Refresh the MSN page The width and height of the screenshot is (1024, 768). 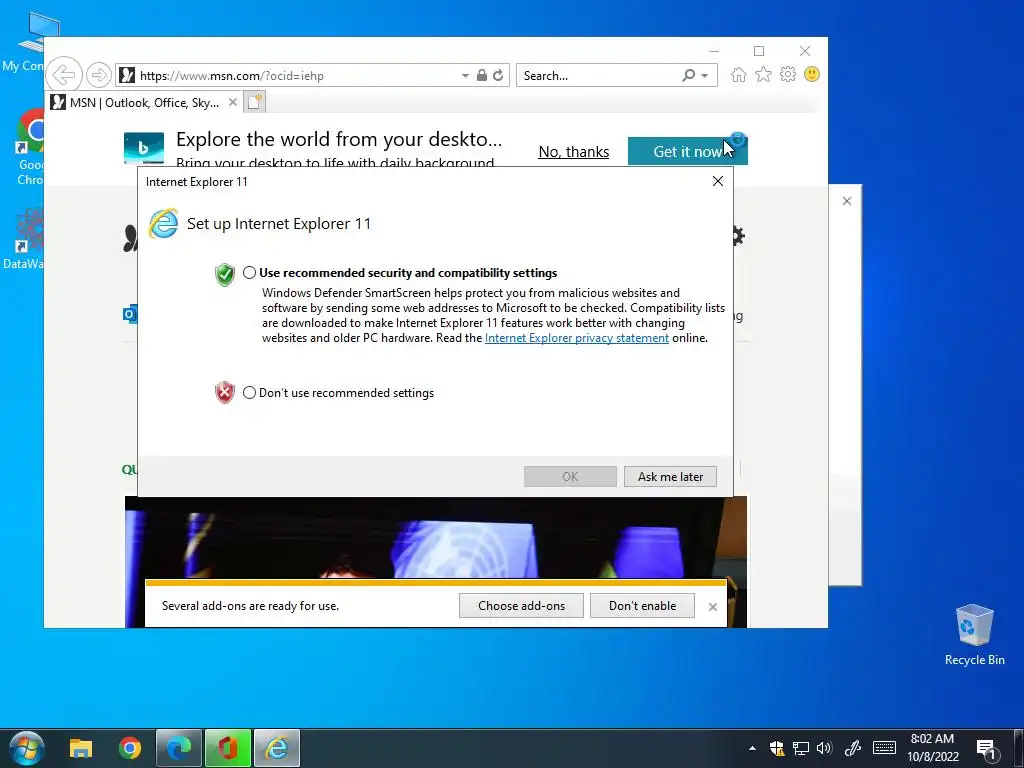pyautogui.click(x=498, y=75)
